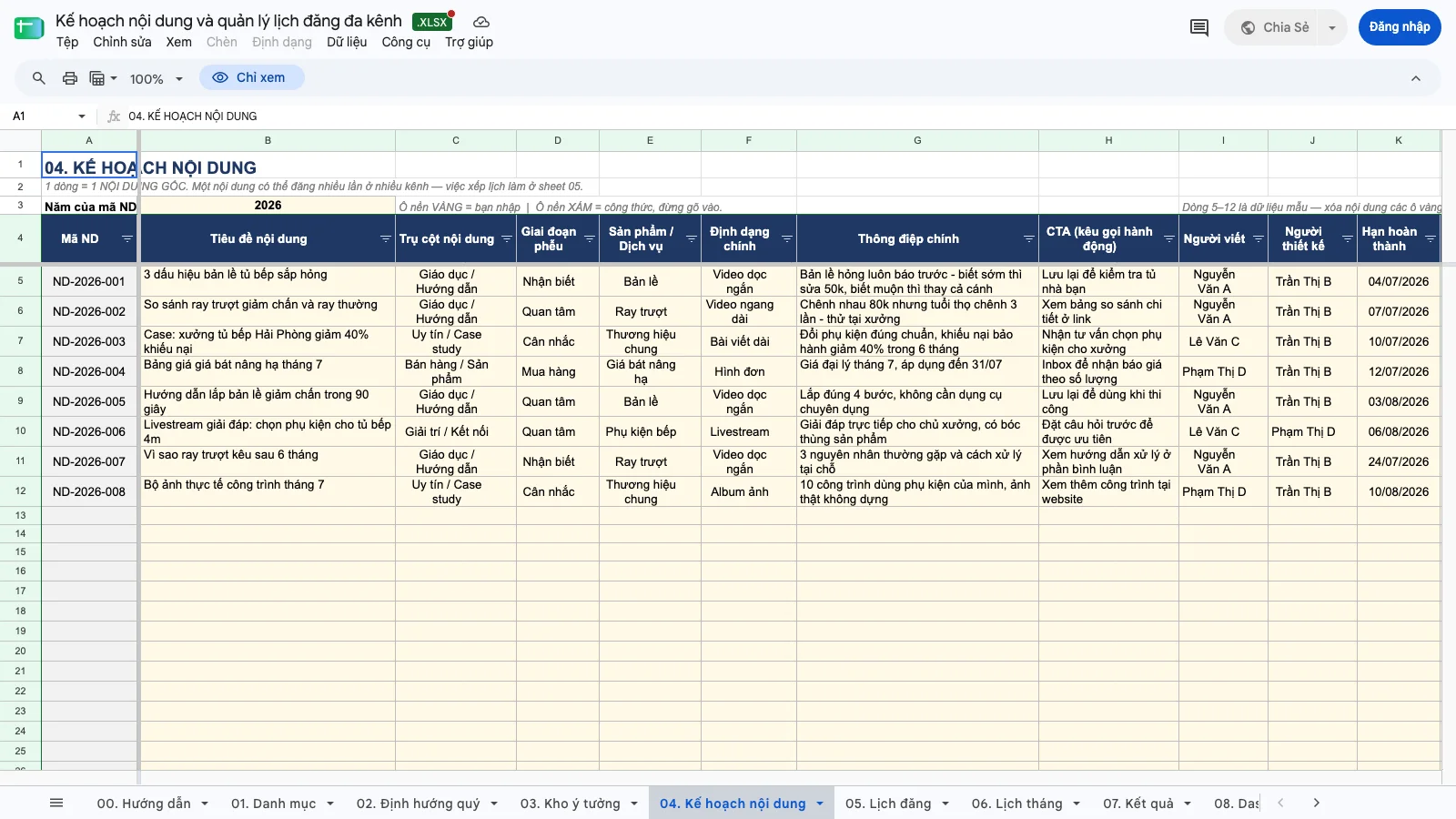Open filter for Trụ cột nội dung column
1456x819 pixels.
coord(507,238)
